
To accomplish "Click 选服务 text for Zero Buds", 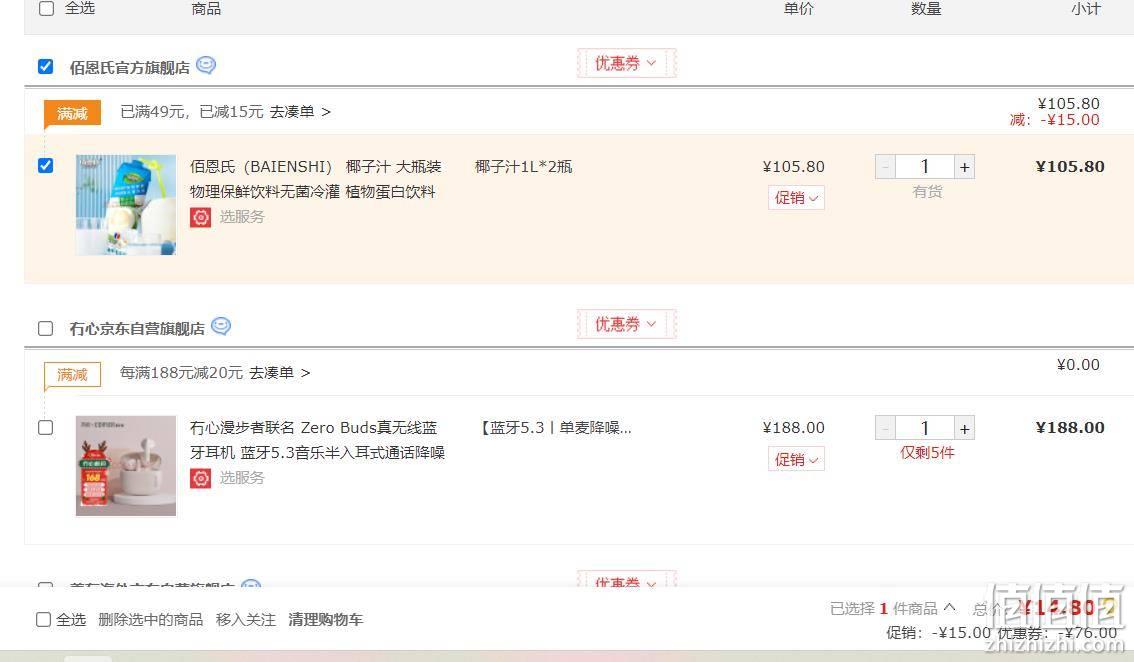I will (242, 478).
